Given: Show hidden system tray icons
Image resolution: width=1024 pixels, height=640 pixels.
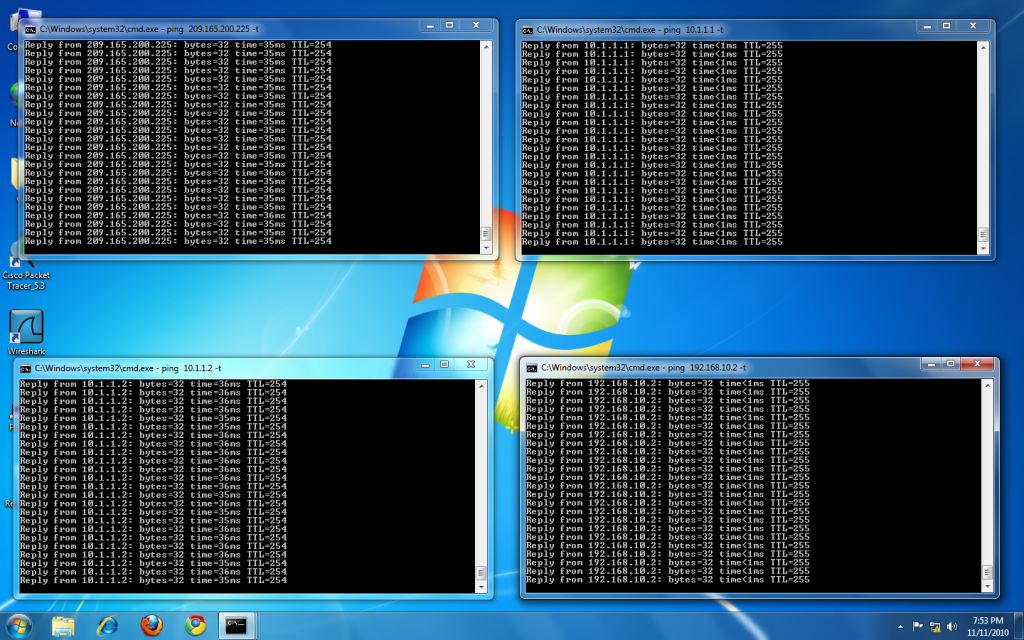Looking at the screenshot, I should 900,626.
